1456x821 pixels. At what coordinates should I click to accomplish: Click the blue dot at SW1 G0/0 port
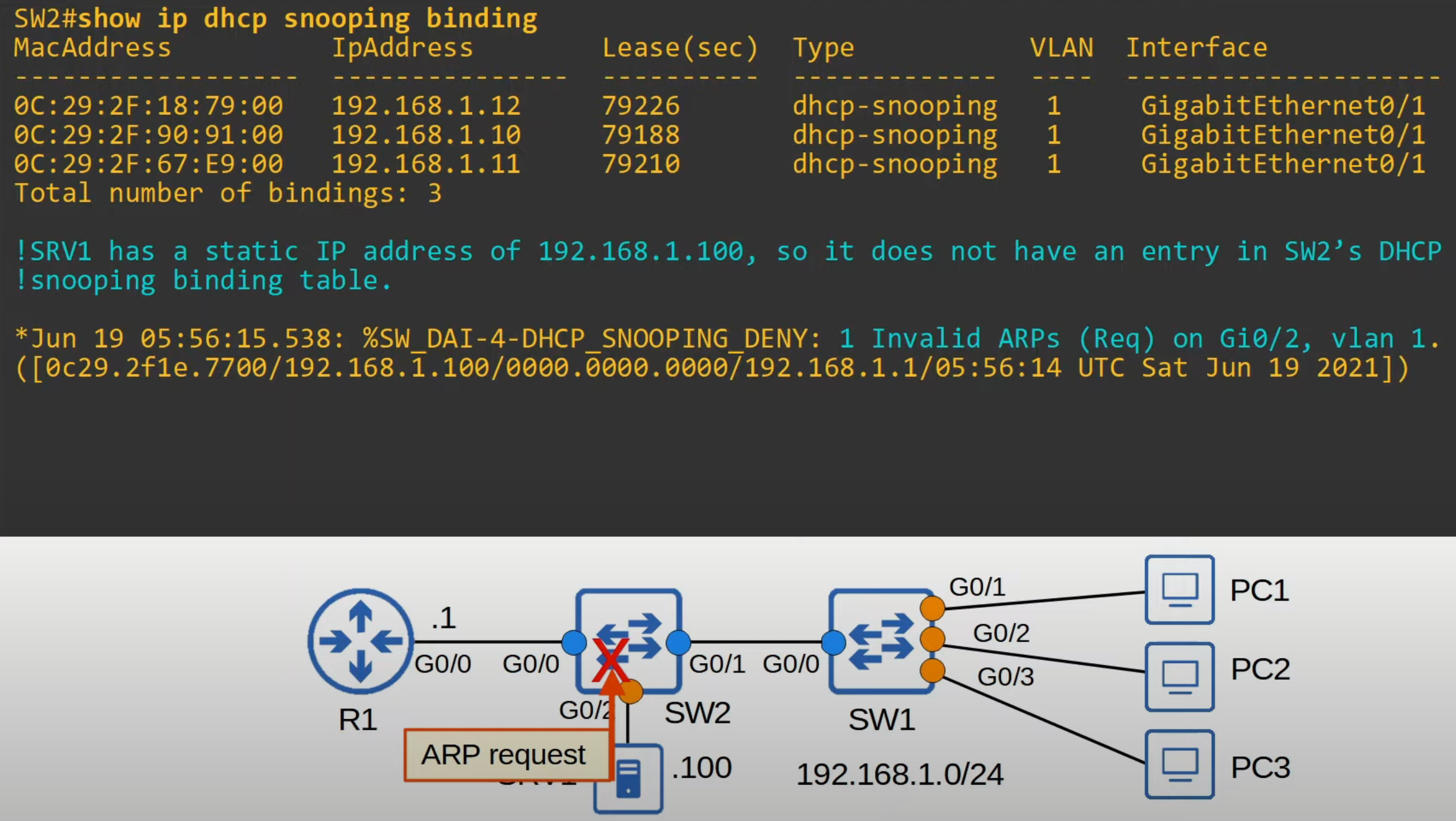click(833, 642)
